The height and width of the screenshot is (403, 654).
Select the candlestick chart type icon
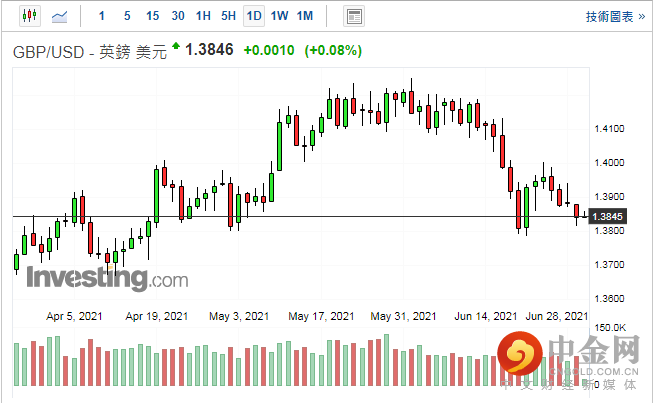point(28,16)
